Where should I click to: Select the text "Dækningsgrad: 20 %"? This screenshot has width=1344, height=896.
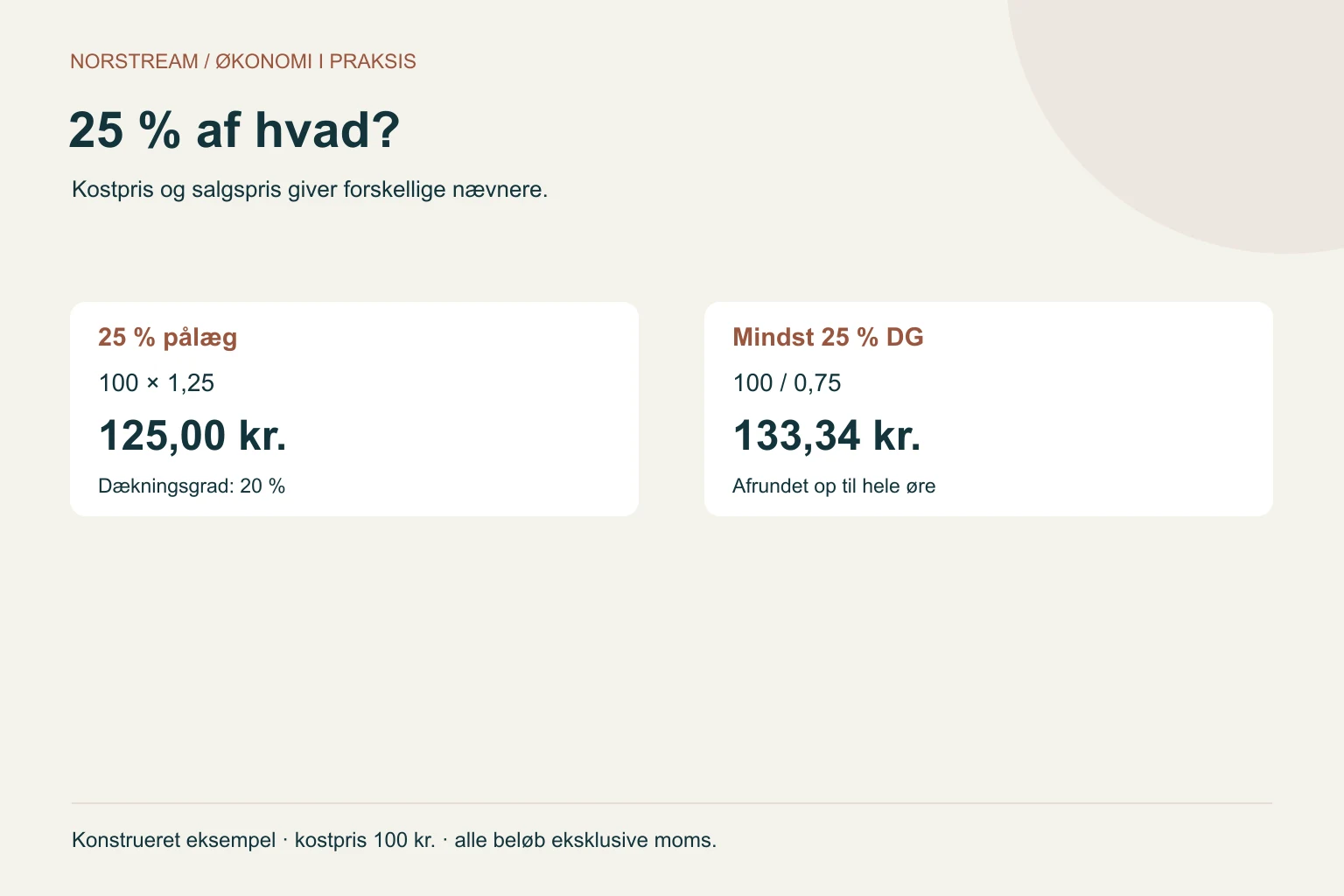click(192, 486)
